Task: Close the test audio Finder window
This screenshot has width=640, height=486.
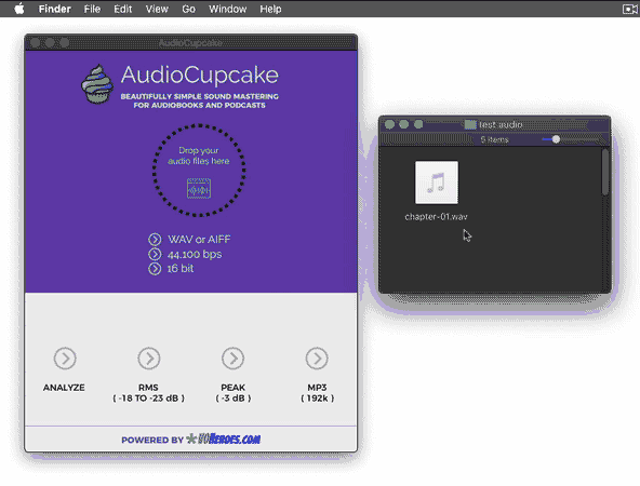Action: pyautogui.click(x=389, y=124)
